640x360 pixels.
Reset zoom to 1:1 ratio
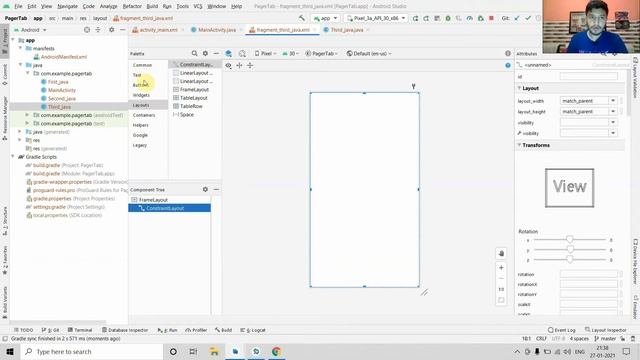[x=501, y=289]
